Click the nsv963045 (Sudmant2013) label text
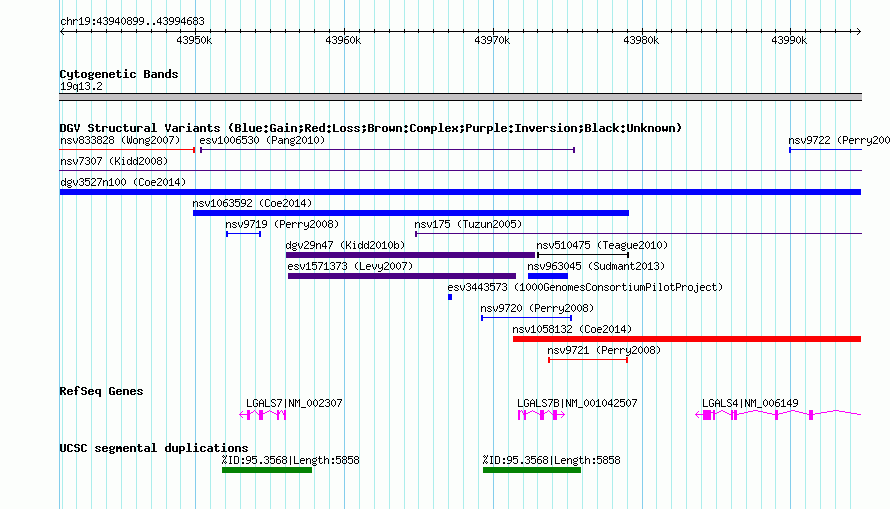The height and width of the screenshot is (509, 890). point(596,266)
